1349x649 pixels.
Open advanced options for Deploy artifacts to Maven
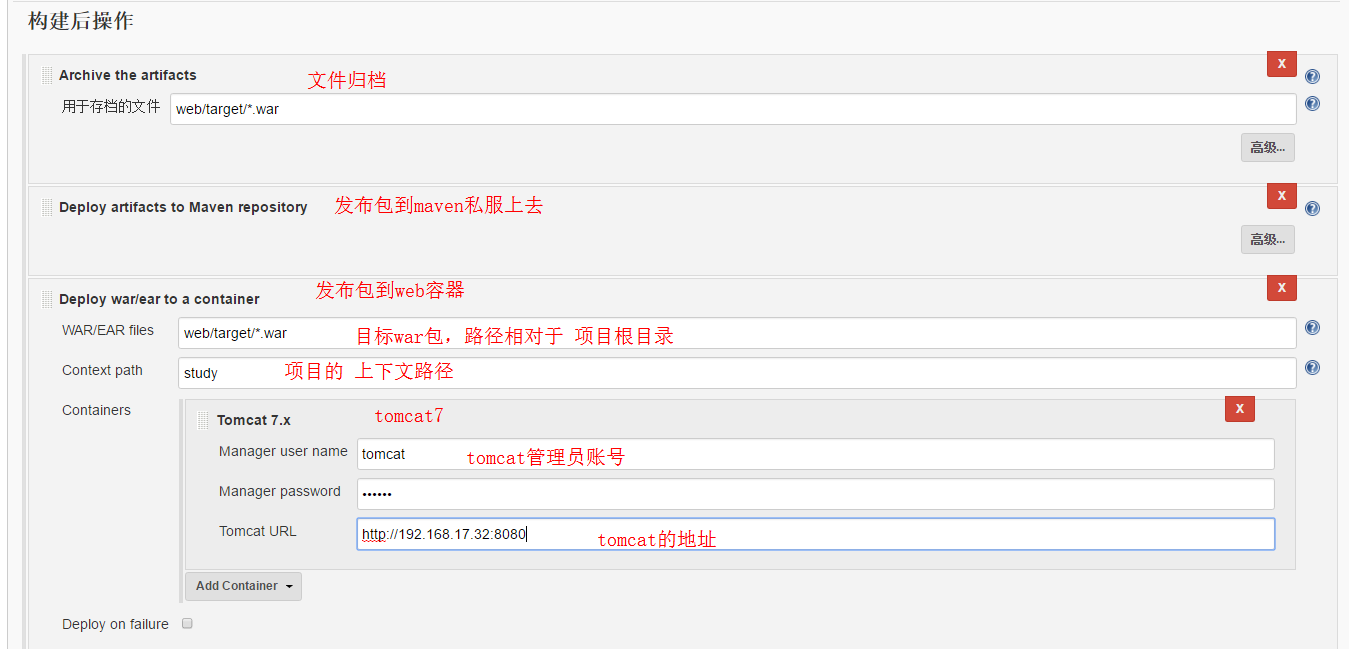(1268, 240)
